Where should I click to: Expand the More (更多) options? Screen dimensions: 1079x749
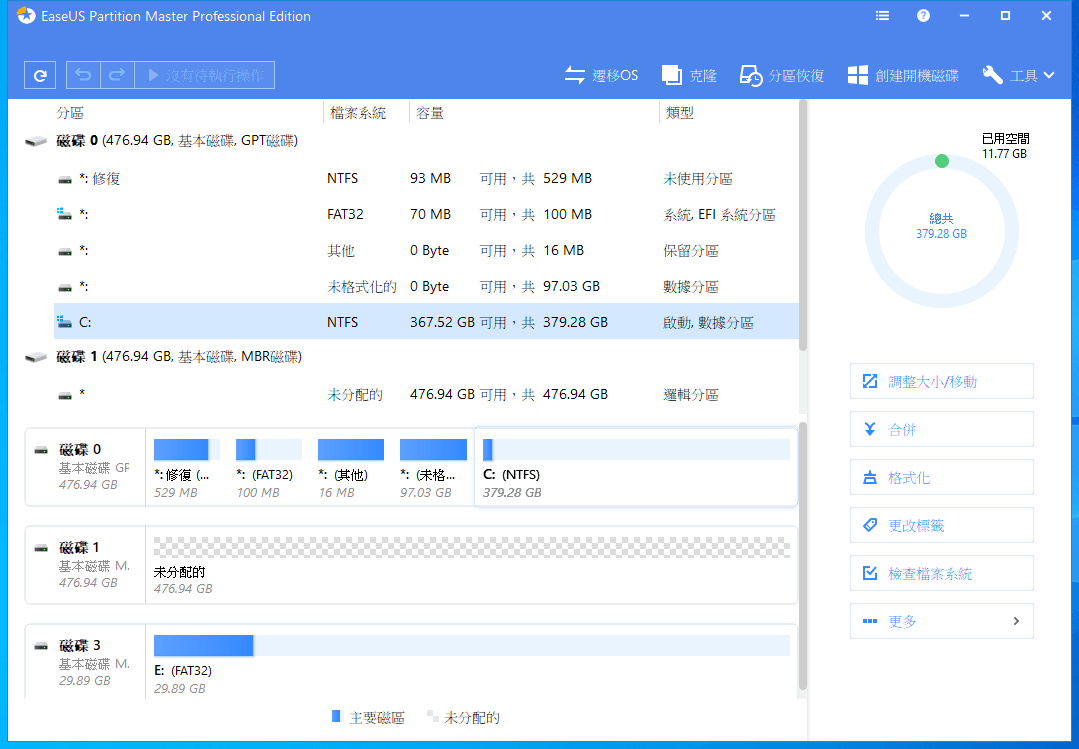941,621
